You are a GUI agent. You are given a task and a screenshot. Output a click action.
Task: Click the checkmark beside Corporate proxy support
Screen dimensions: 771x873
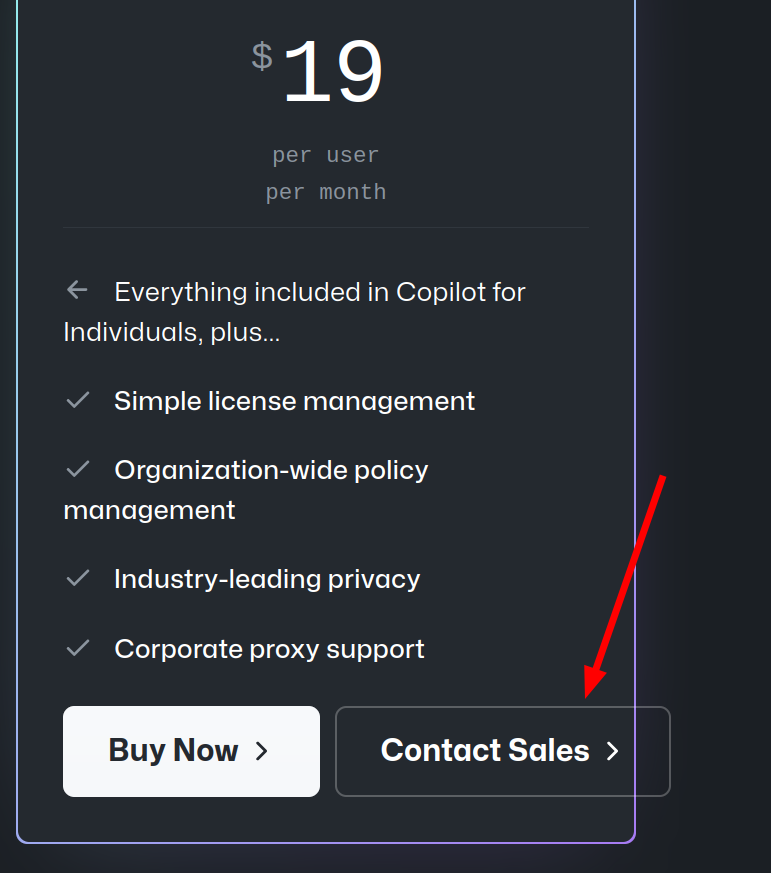pyautogui.click(x=78, y=648)
